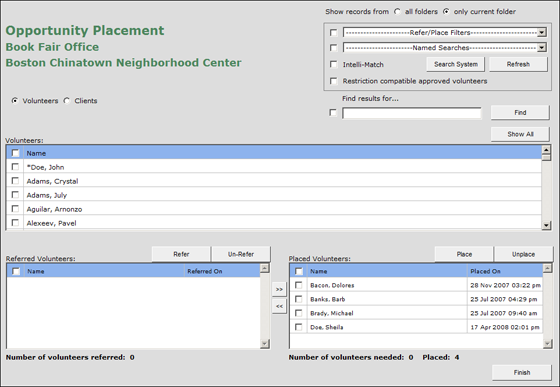Click the Search System button

pos(456,64)
